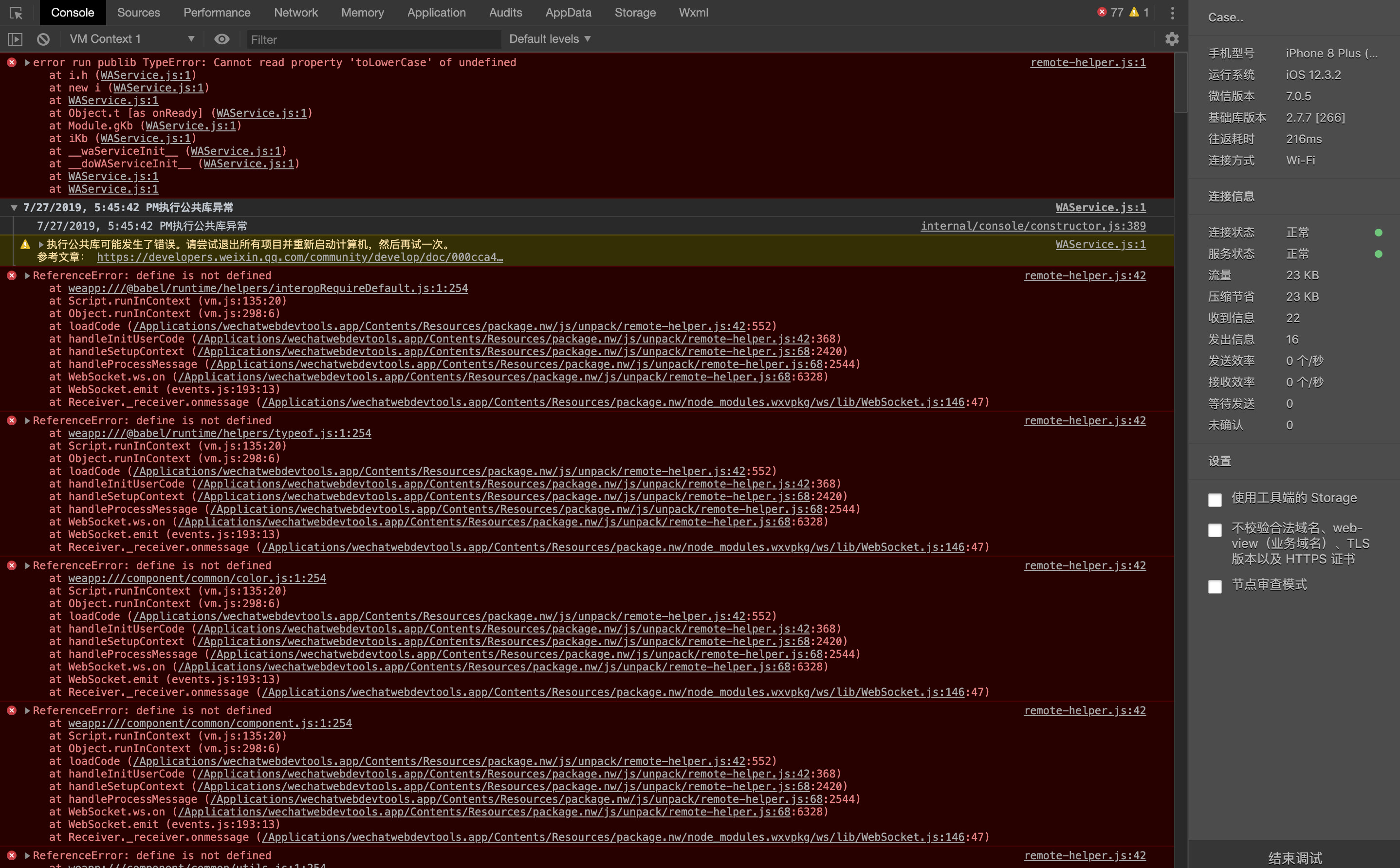Expand the 执行公共库可能发生了错误 warning

coord(41,245)
